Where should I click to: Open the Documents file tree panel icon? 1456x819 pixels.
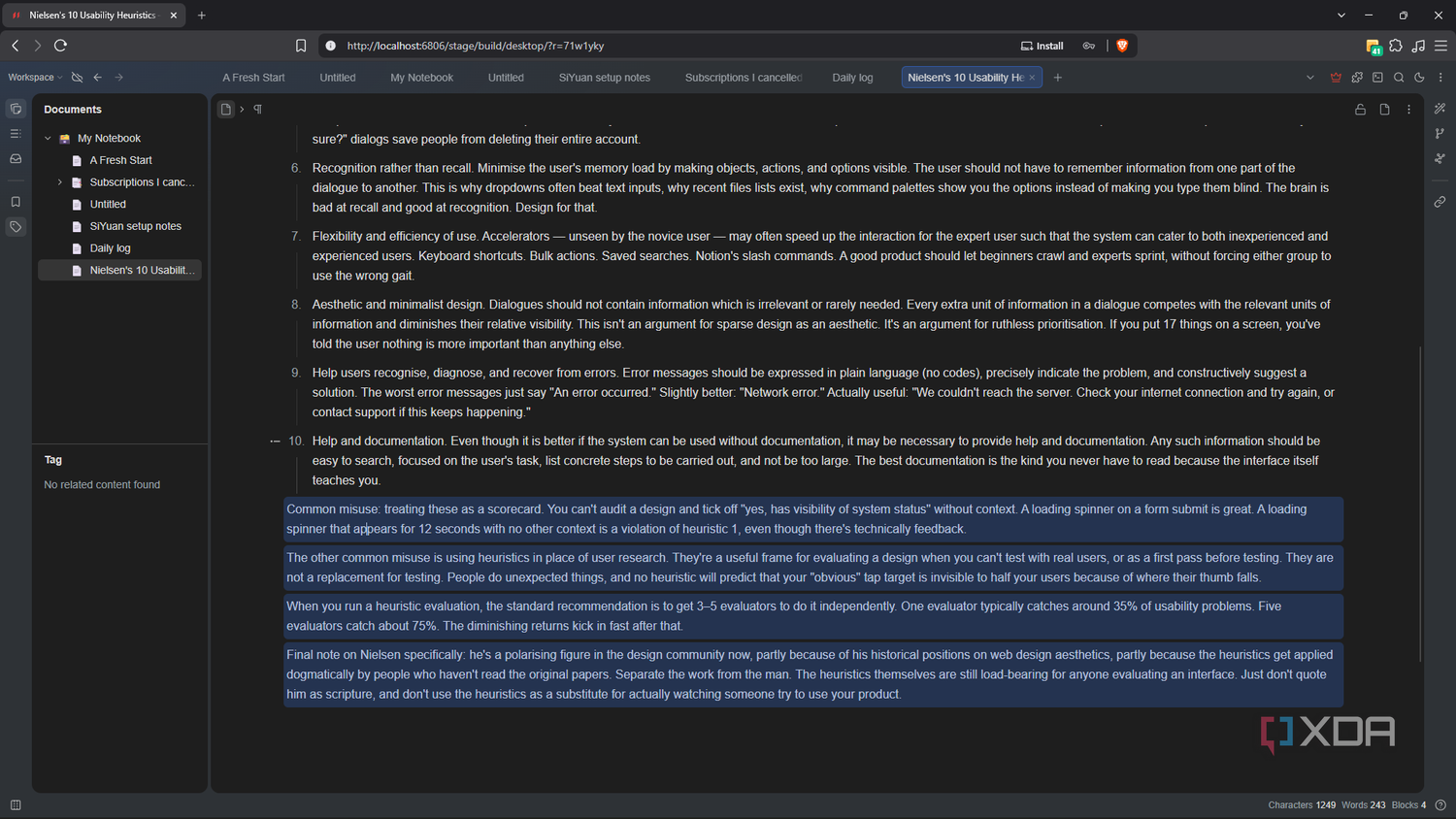point(16,109)
